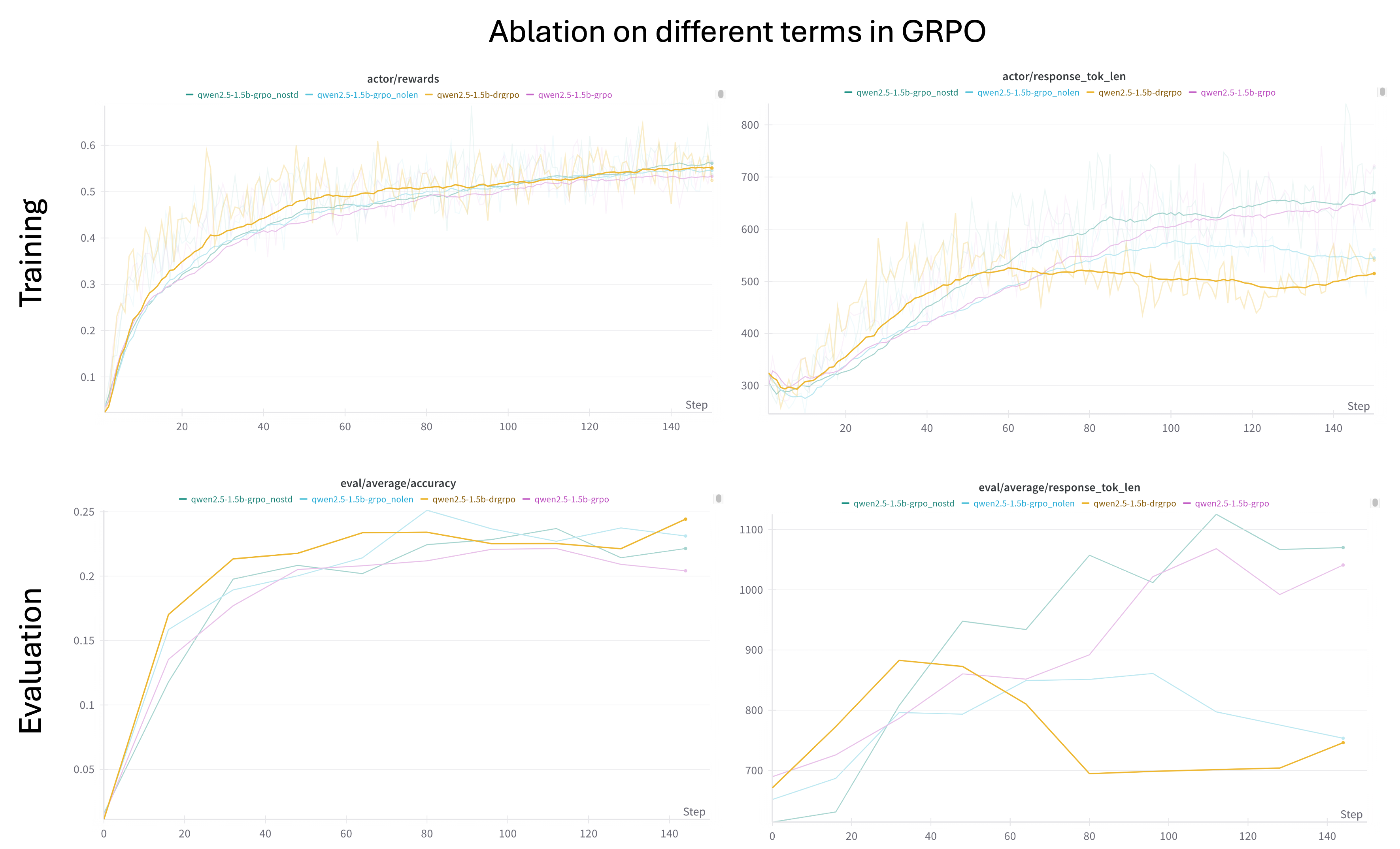This screenshot has width=1400, height=849.
Task: Click yellow color dash before drgrpo in eval/average/accuracy
Action: [x=425, y=499]
